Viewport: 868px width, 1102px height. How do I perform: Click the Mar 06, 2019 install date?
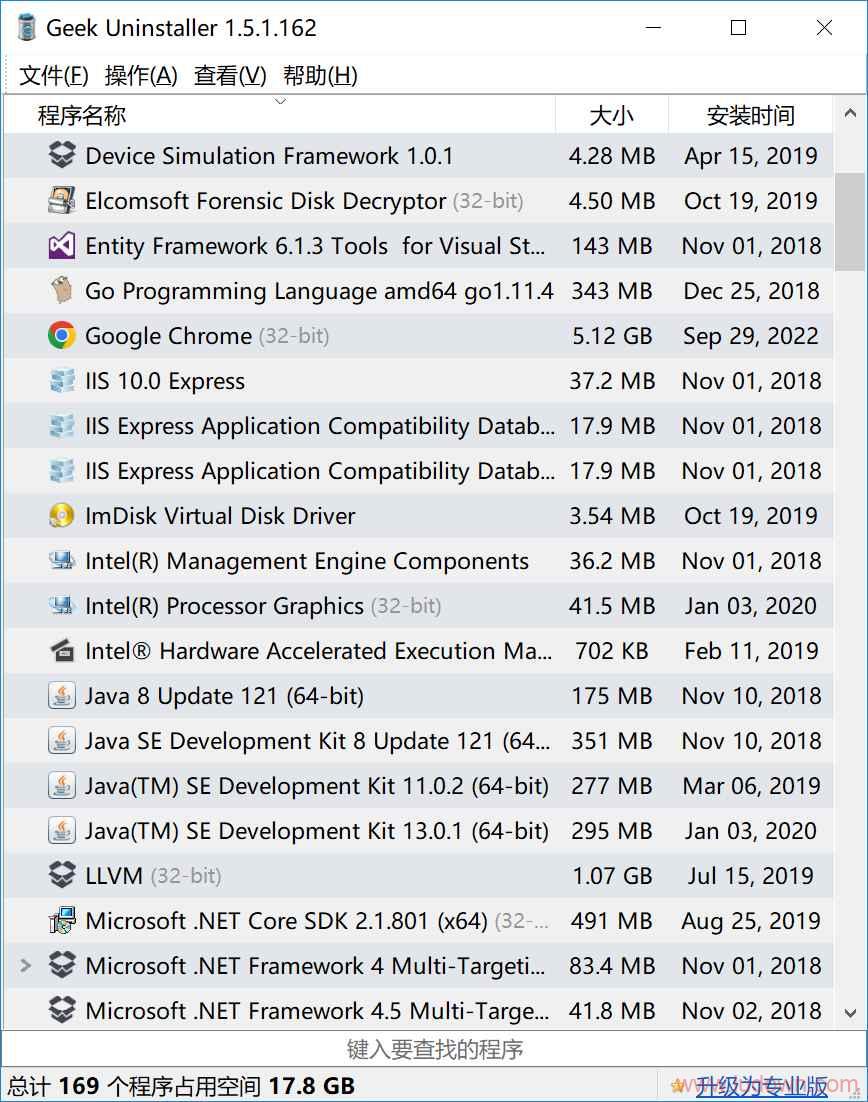751,785
